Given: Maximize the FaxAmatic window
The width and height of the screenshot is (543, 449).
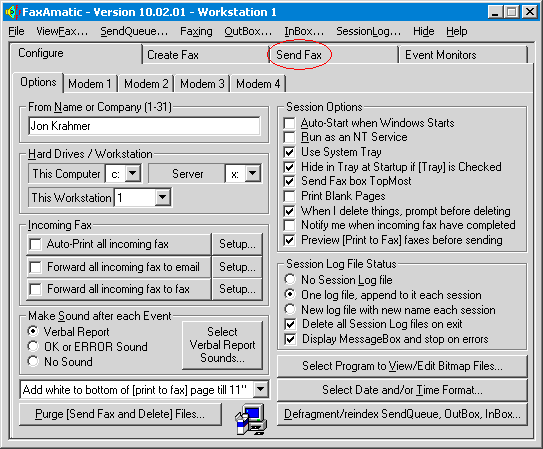Looking at the screenshot, I should [511, 12].
